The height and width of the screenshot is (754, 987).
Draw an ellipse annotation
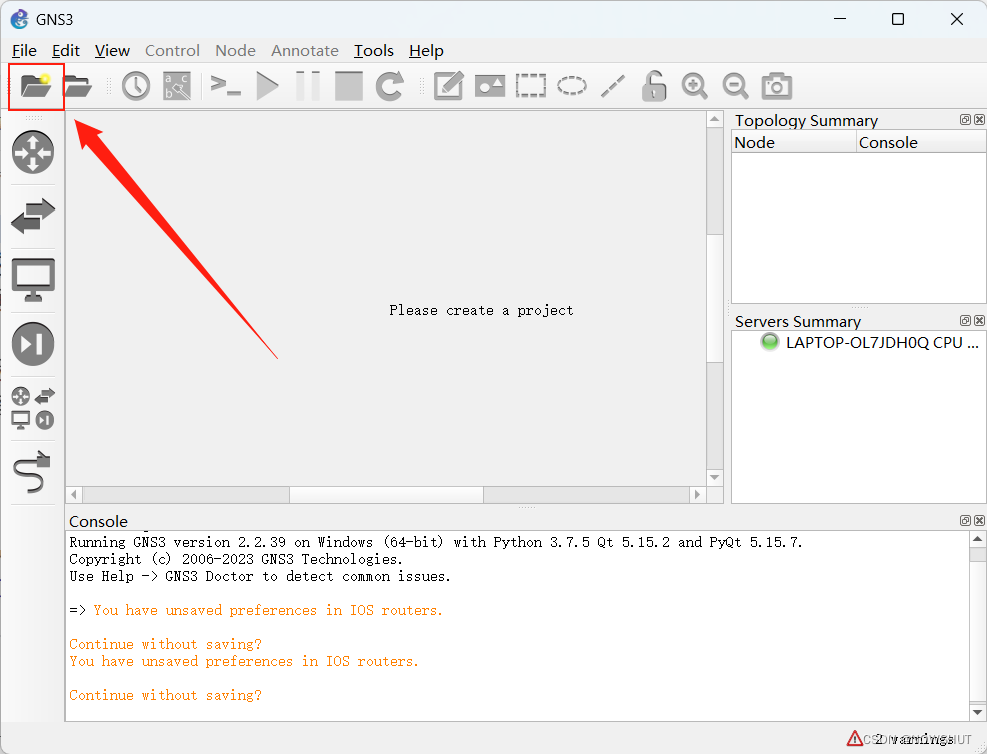(572, 86)
